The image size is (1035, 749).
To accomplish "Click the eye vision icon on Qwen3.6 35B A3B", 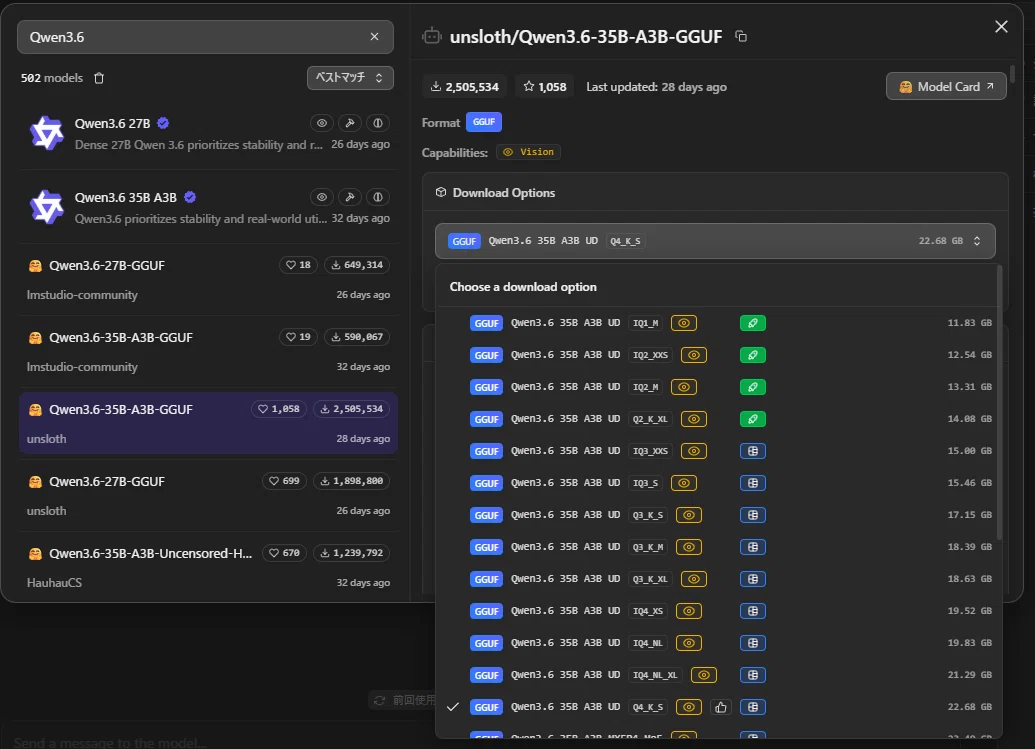I will [x=321, y=197].
